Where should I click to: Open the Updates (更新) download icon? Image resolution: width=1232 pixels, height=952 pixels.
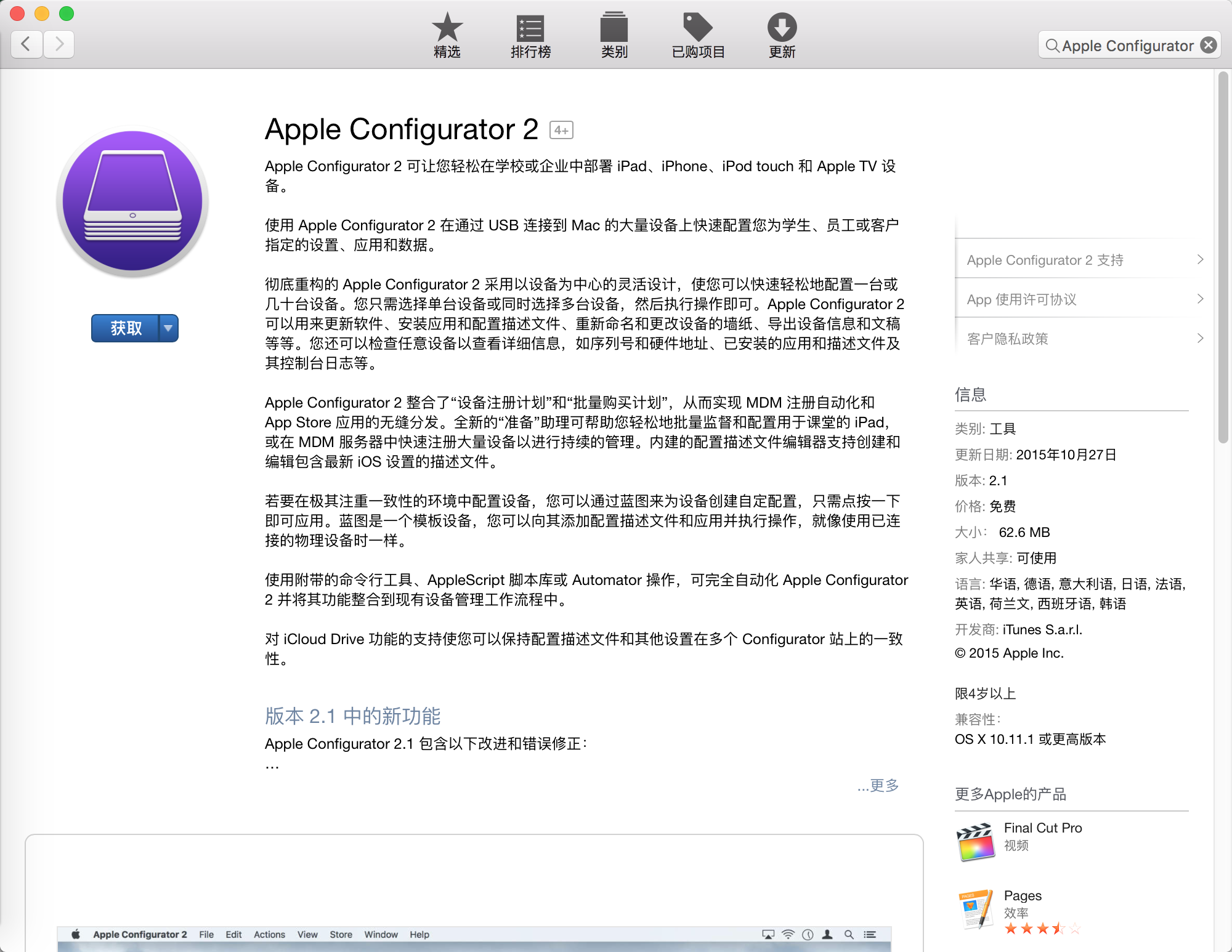tap(782, 28)
